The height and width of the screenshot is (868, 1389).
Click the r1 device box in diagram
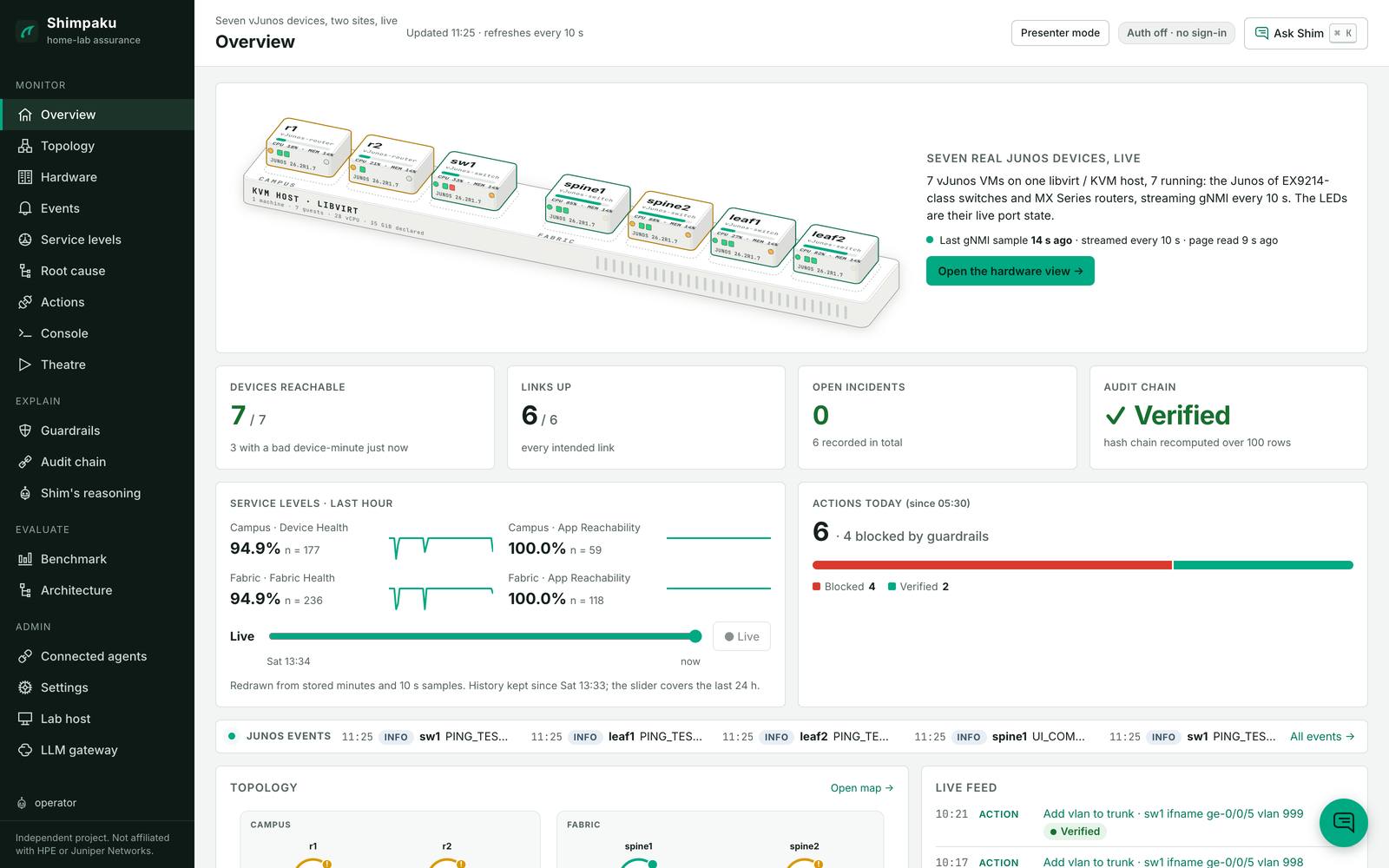[x=307, y=149]
